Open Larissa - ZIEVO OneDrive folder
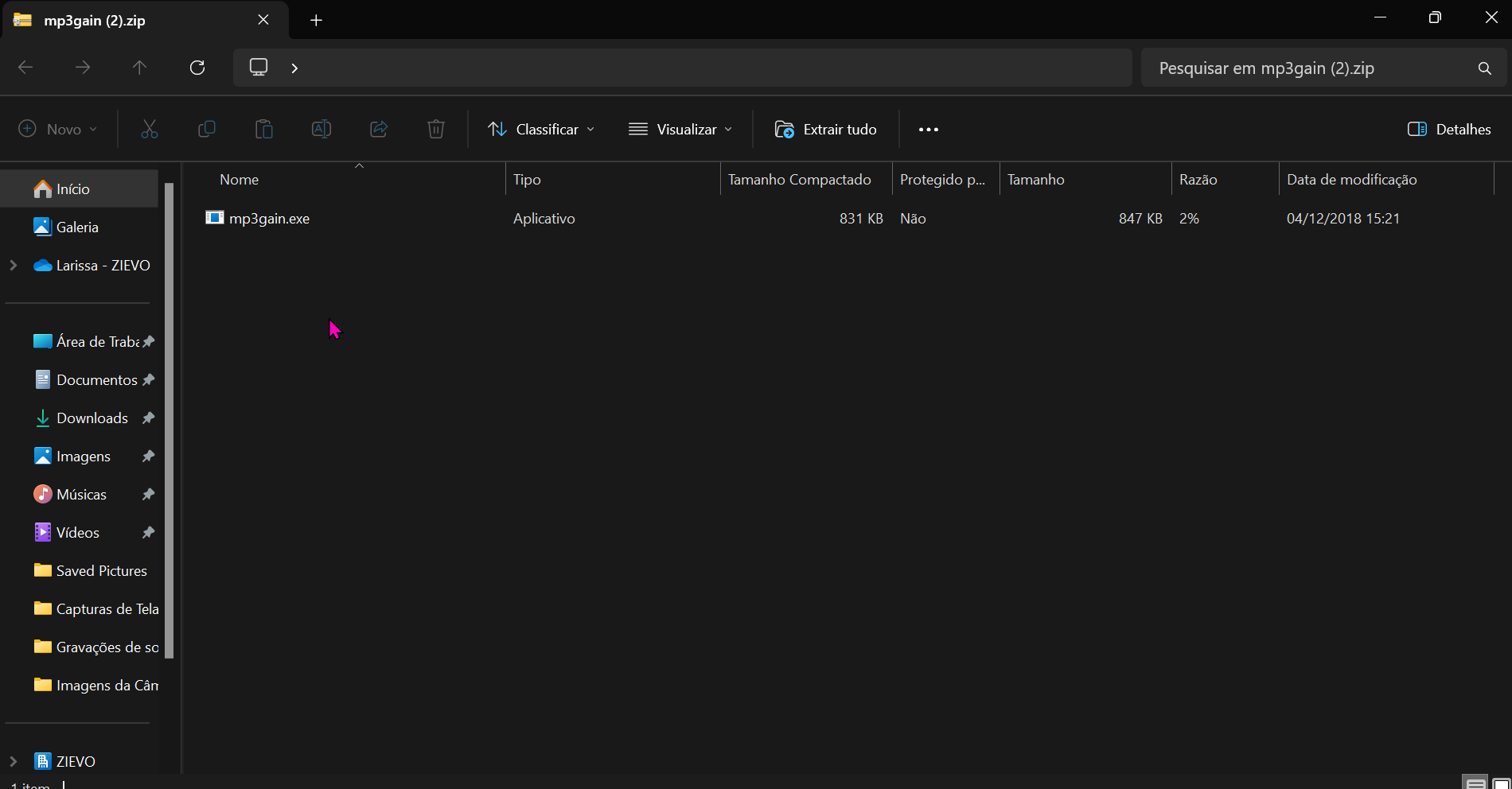1512x789 pixels. (x=103, y=265)
